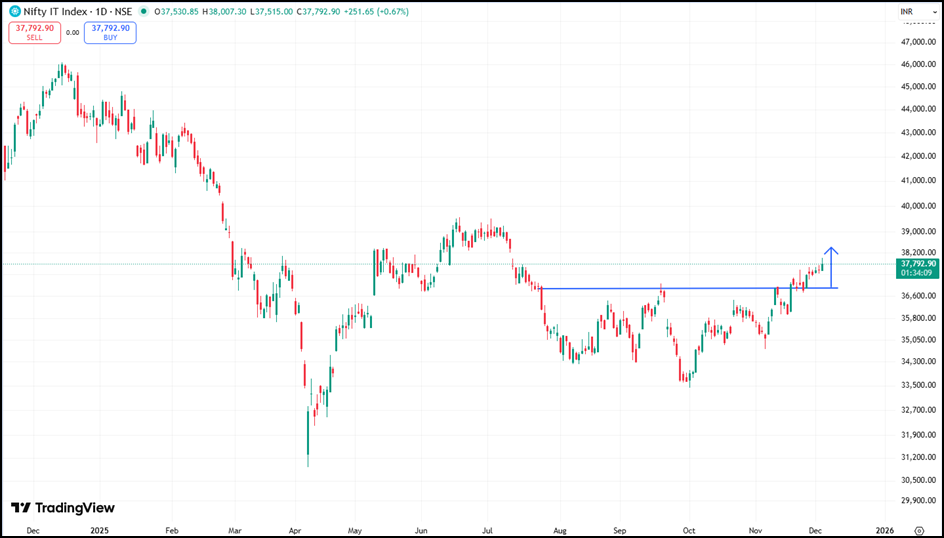This screenshot has height=538, width=944.
Task: Click the 44,000.00 price axis label
Action: (x=918, y=110)
